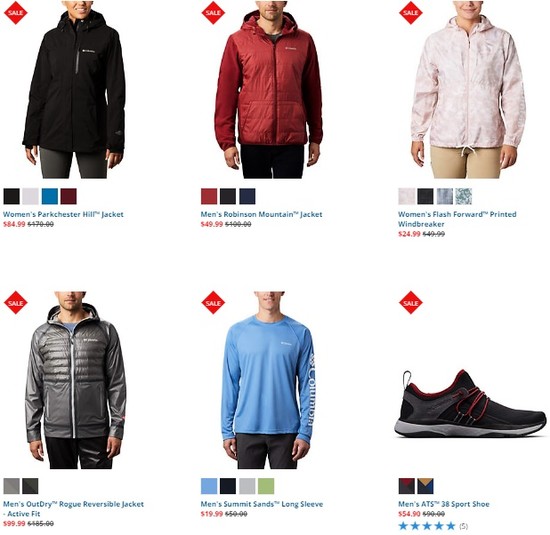Choose navy and gold swatch for Sport Shoe
Image resolution: width=550 pixels, height=535 pixels.
425,486
